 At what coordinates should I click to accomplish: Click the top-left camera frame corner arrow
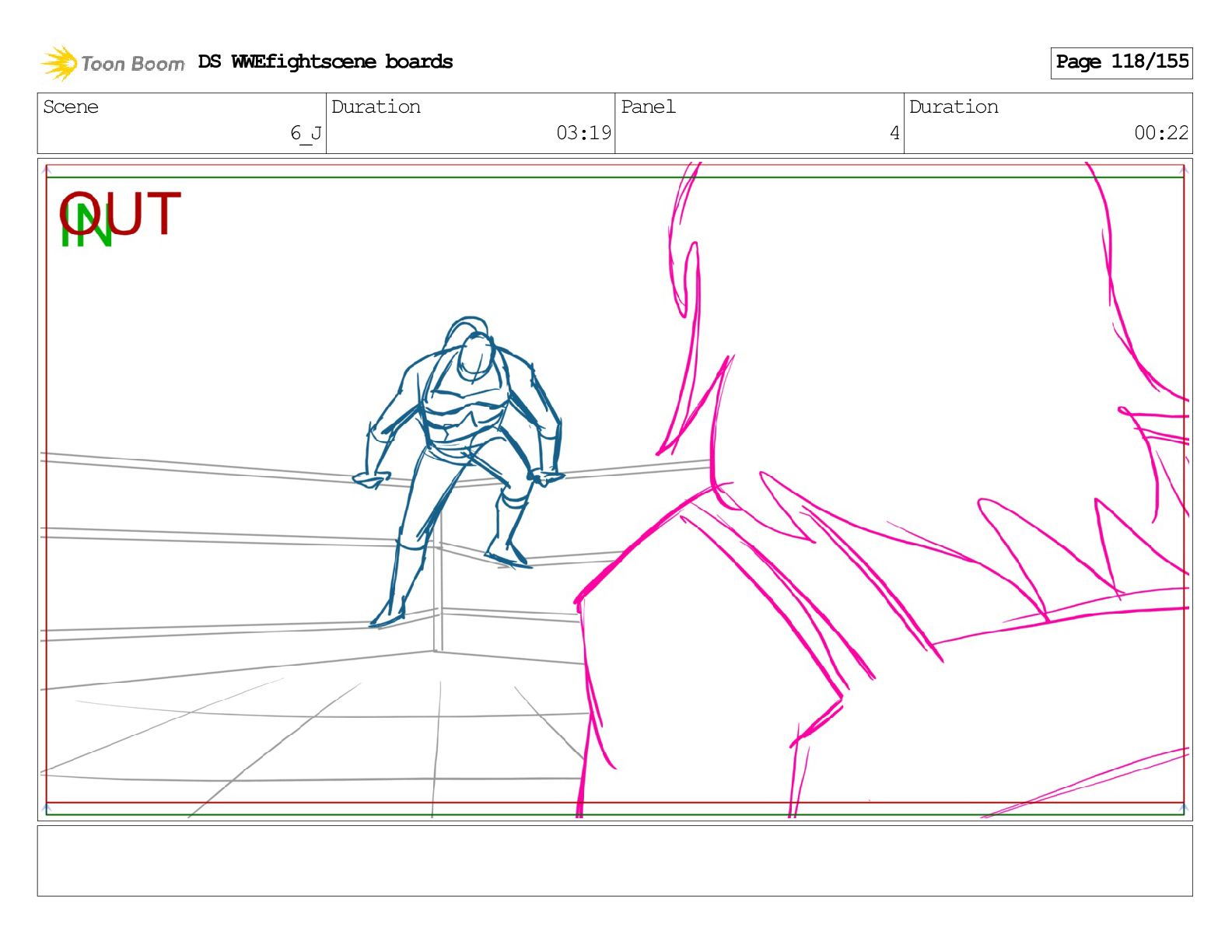[x=47, y=169]
